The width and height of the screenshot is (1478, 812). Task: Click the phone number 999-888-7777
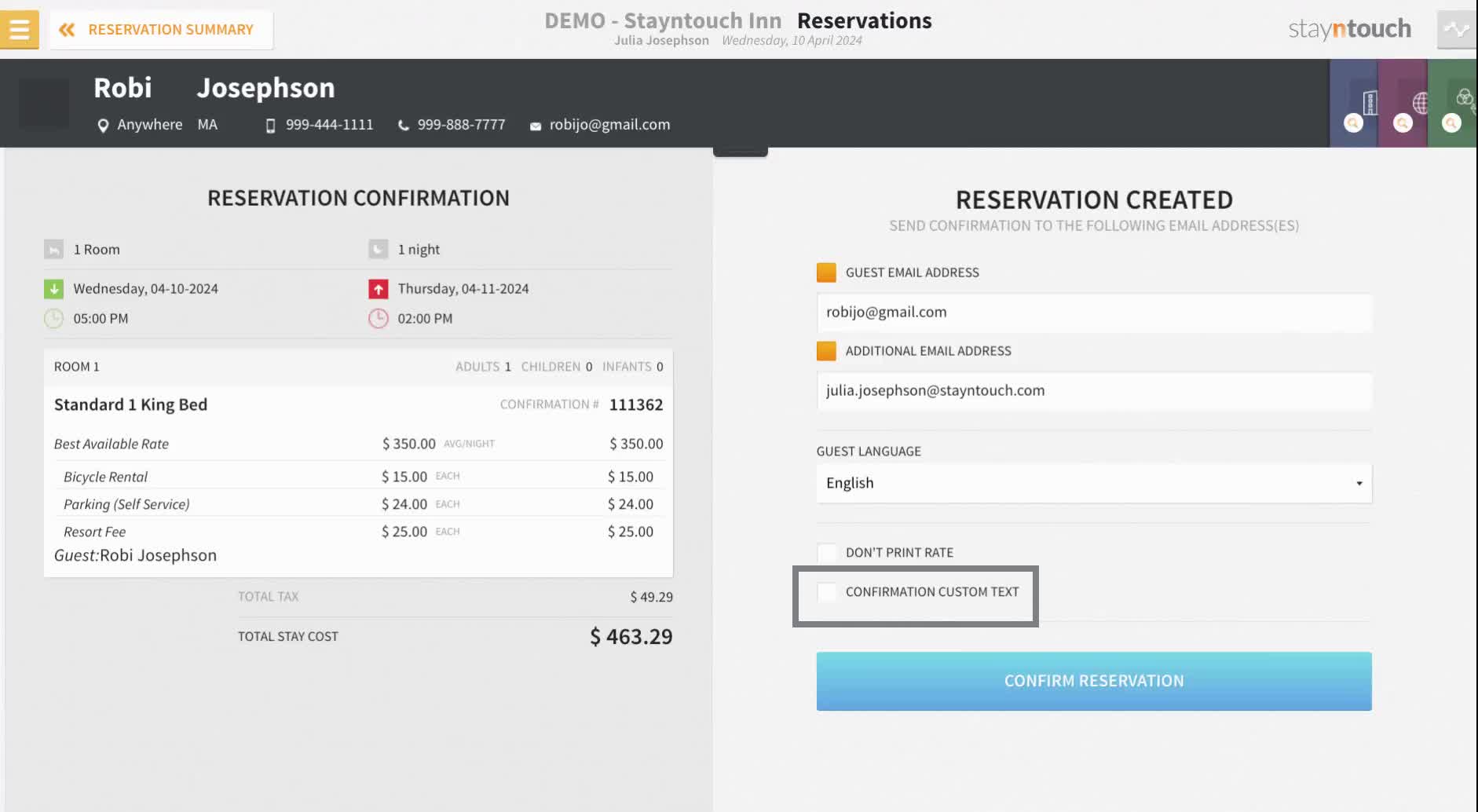tap(462, 125)
